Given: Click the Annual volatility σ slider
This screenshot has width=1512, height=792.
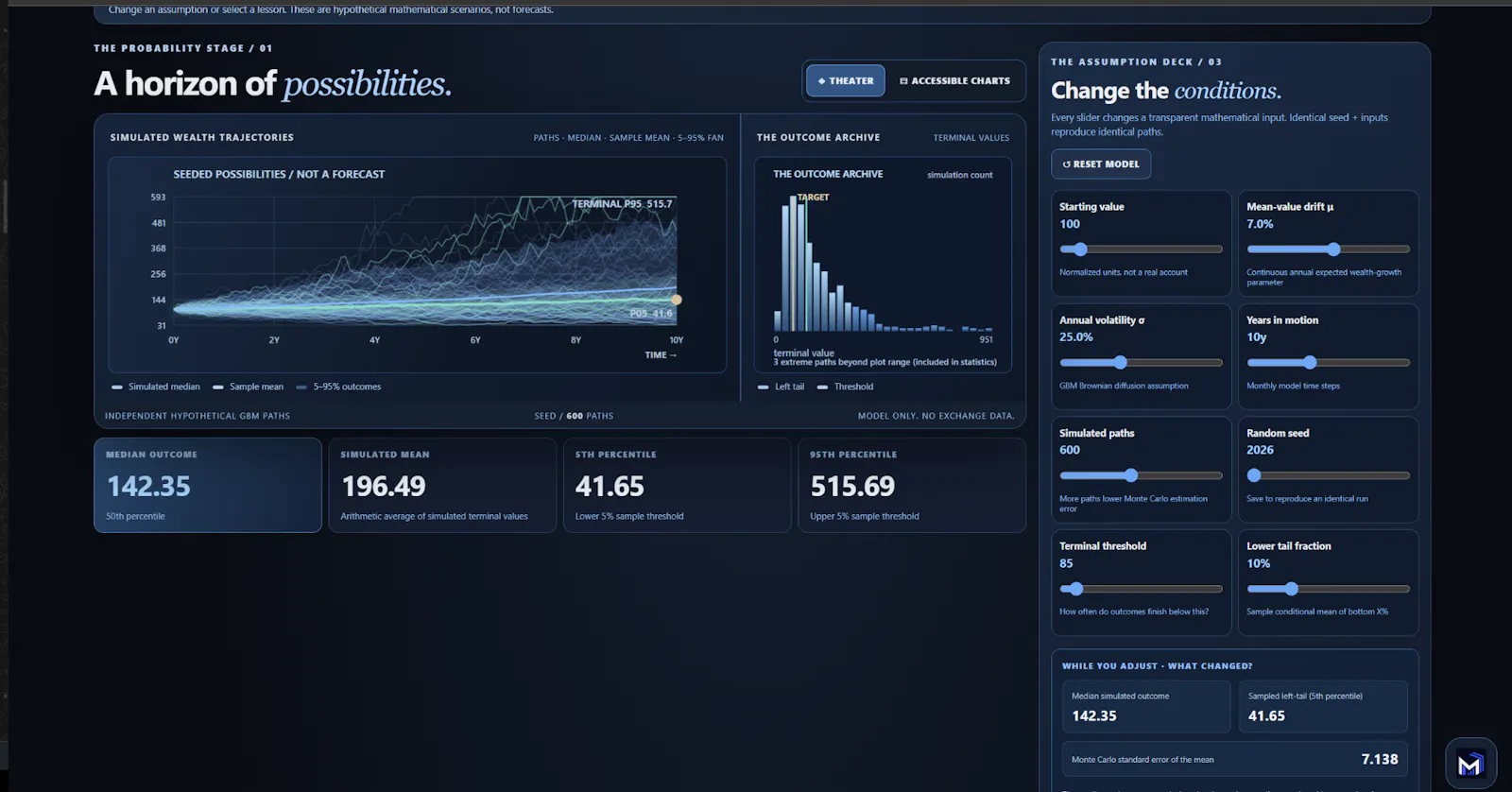Looking at the screenshot, I should [x=1141, y=362].
